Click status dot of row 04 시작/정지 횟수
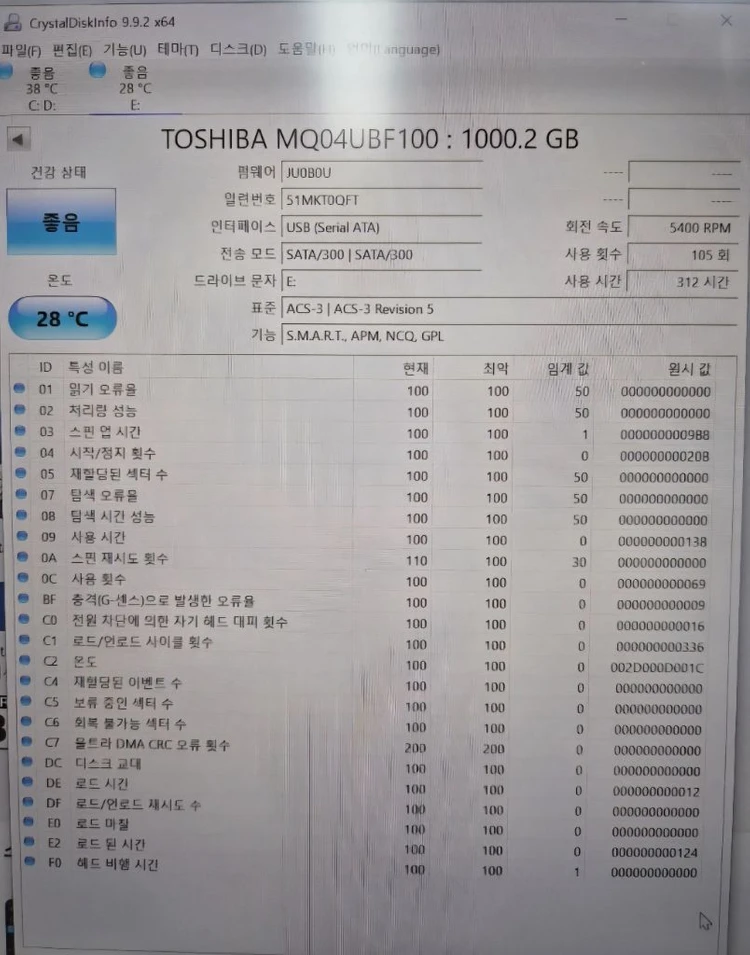Viewport: 750px width, 955px height. click(x=20, y=452)
